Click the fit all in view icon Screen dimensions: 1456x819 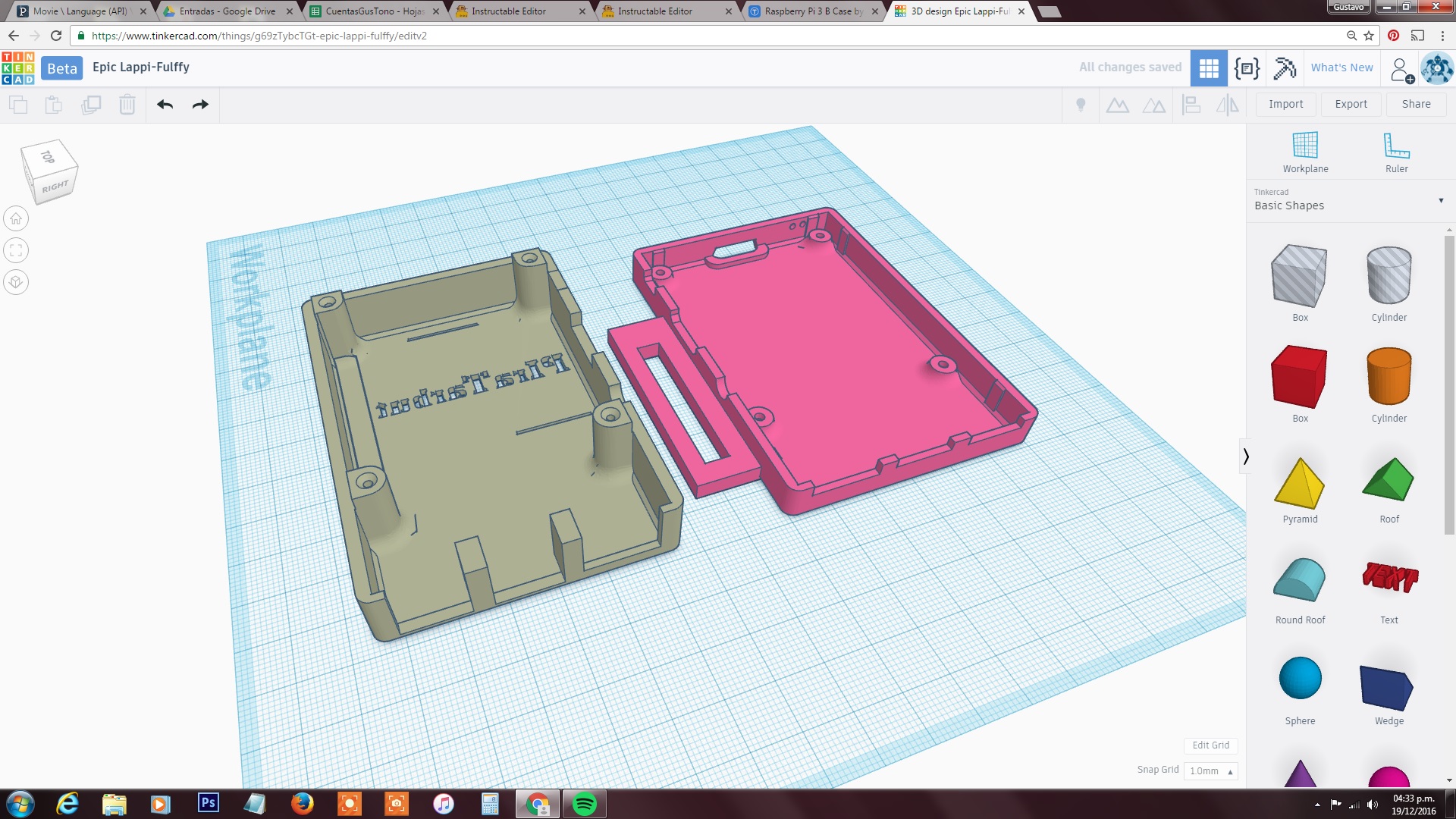pos(16,250)
